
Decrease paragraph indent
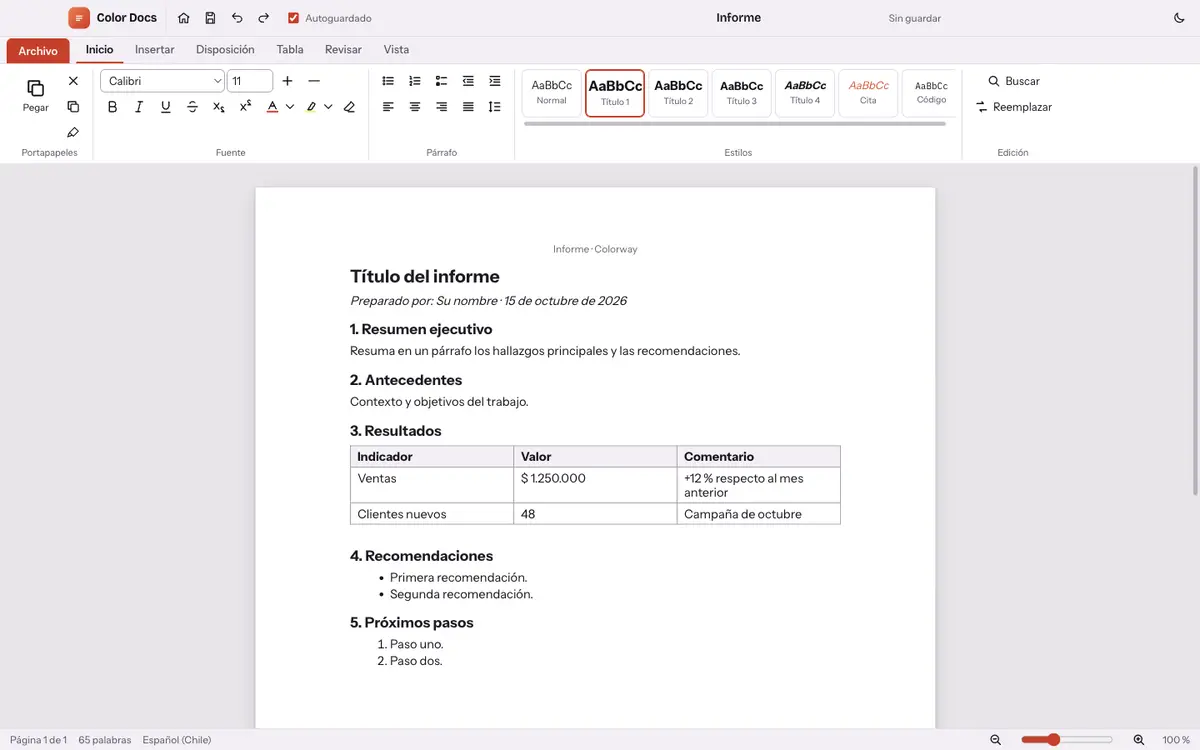(x=468, y=81)
